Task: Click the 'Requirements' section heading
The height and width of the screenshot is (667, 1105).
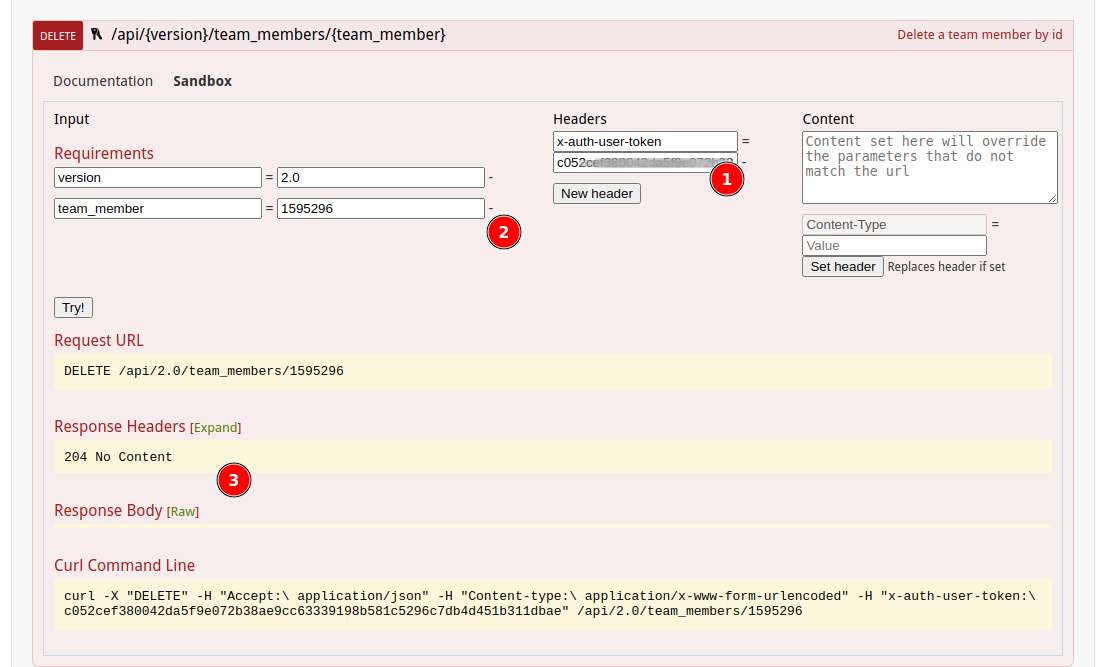Action: point(104,154)
